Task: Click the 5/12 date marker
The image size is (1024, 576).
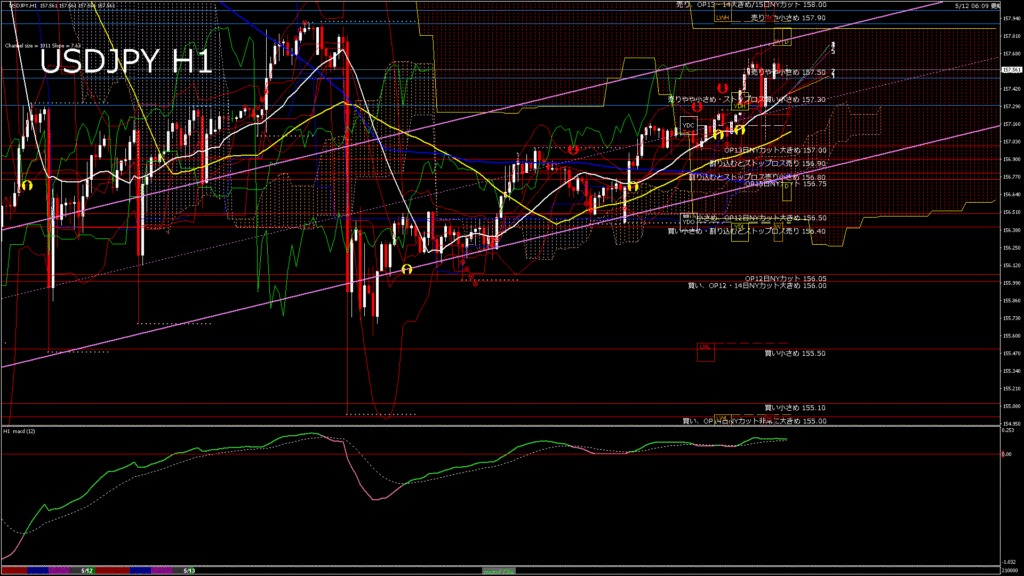Action: (x=87, y=571)
